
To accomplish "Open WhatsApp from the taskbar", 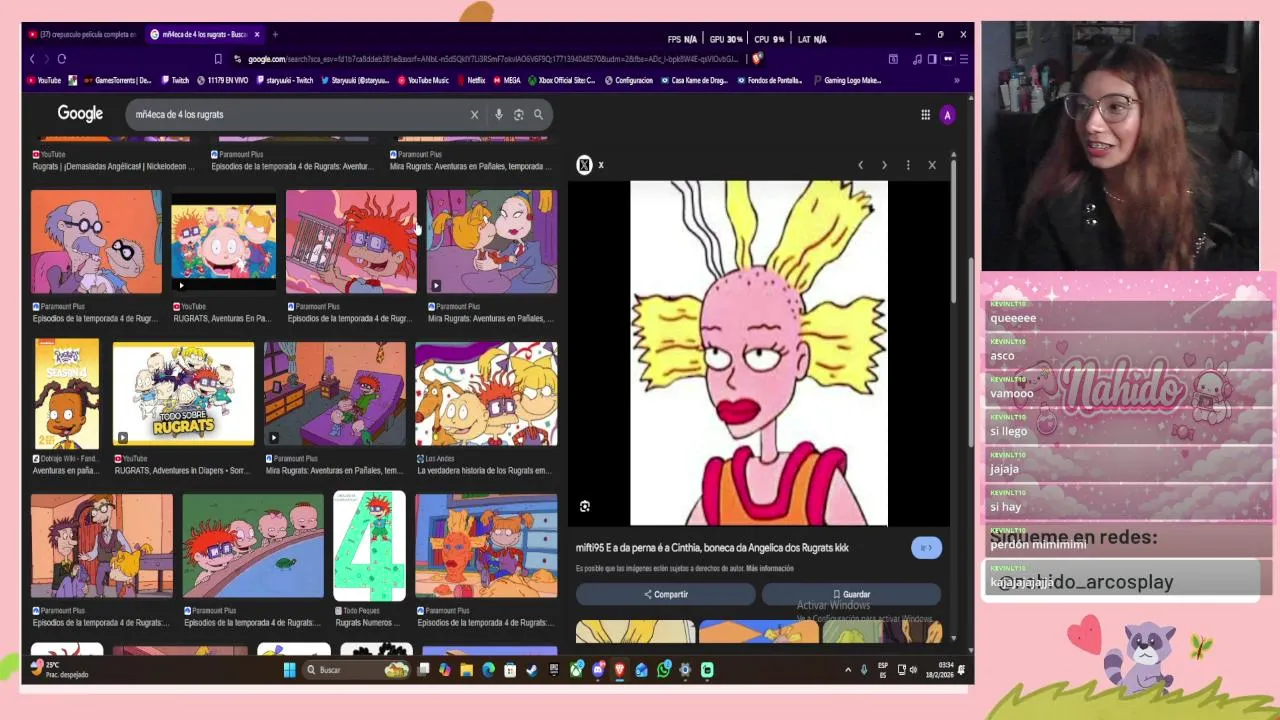I will [664, 670].
